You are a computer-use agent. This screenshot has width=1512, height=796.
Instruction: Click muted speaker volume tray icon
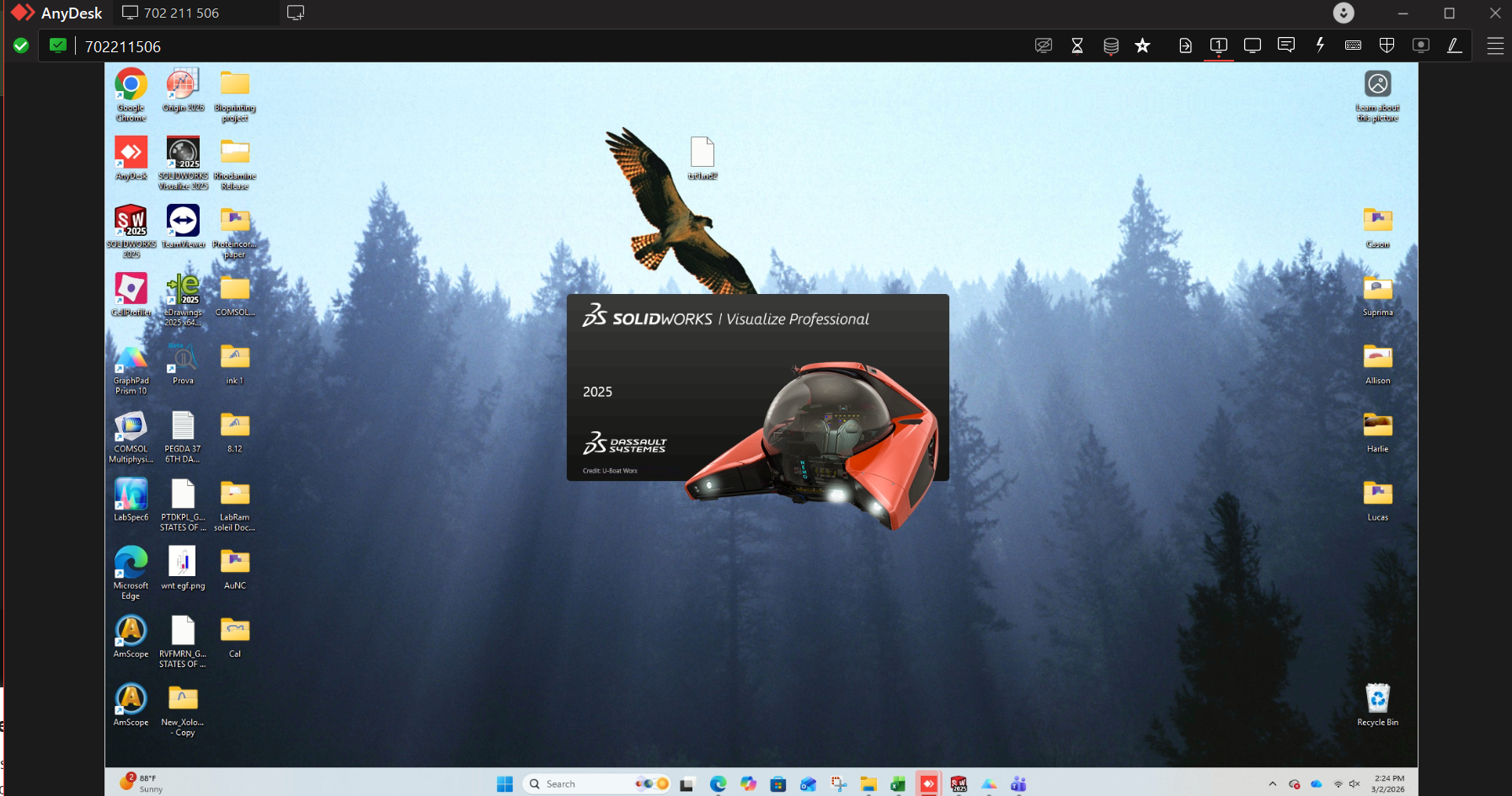[1354, 784]
